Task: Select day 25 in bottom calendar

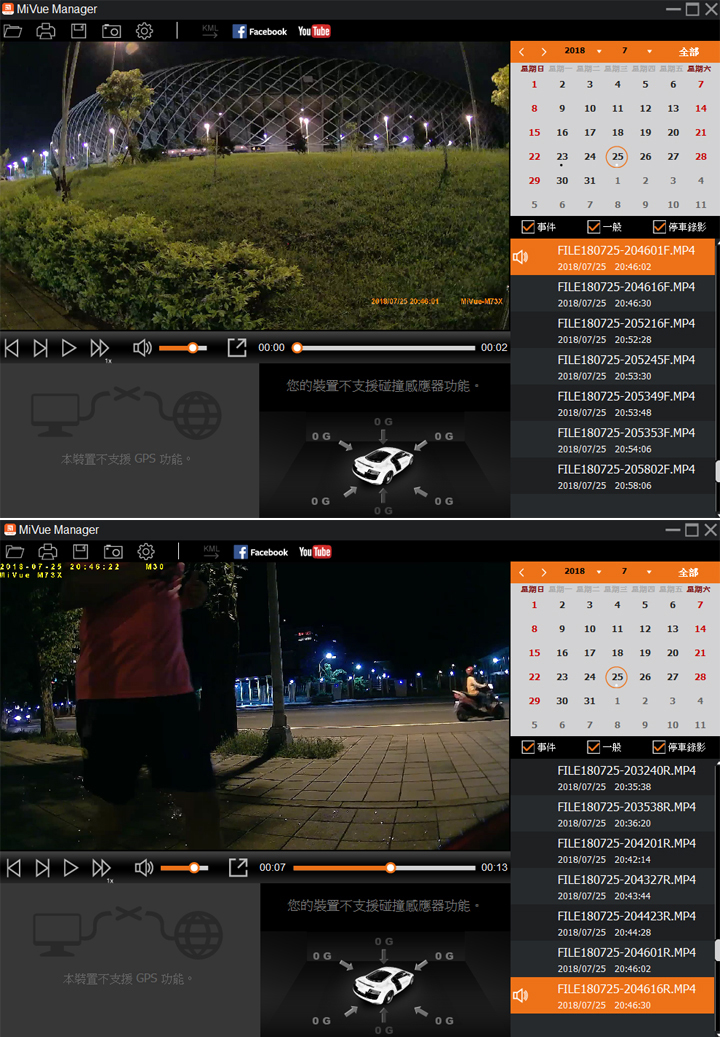Action: 617,677
